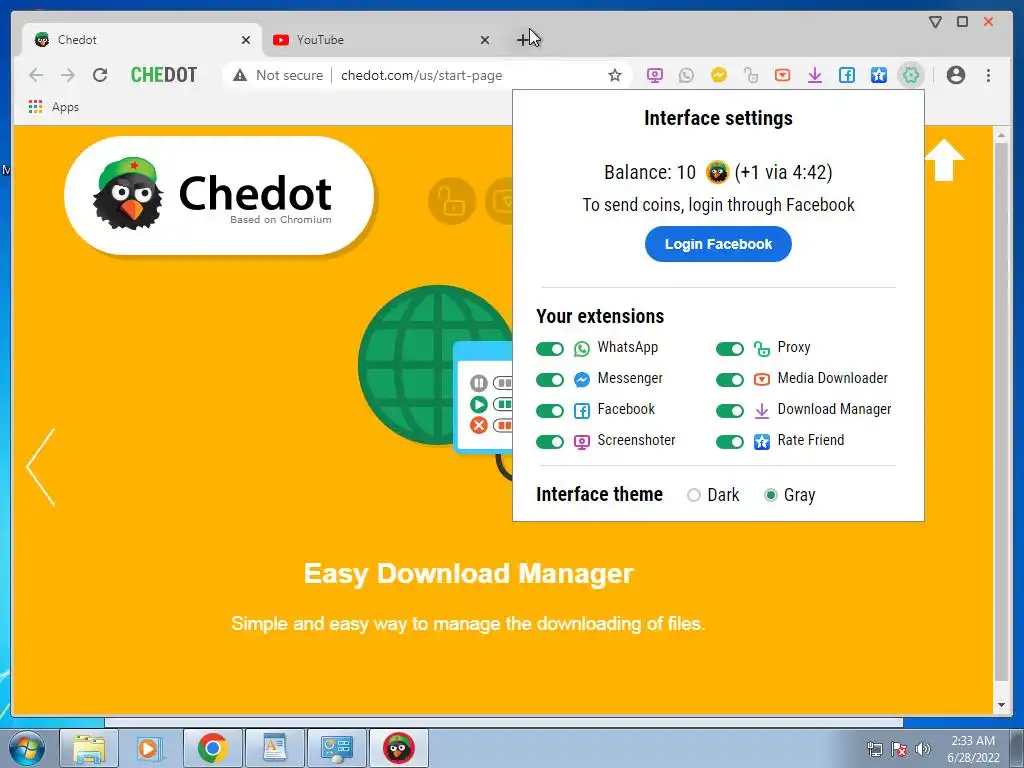
Task: Click the Action Center flag tray icon
Action: [899, 749]
